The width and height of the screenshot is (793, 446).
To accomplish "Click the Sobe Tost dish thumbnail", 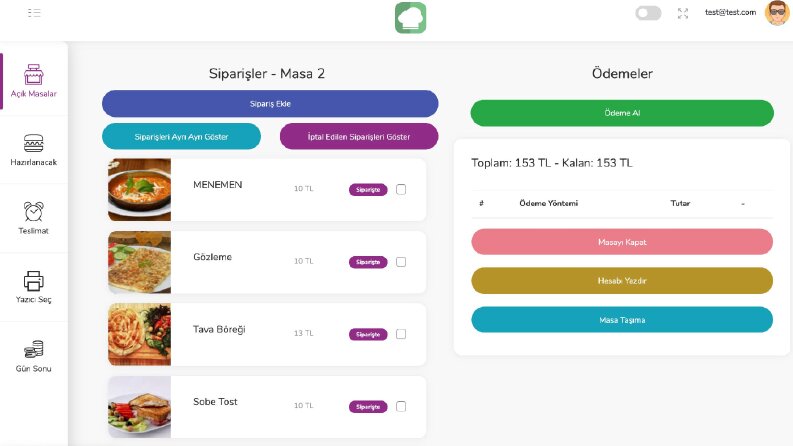I will tap(140, 407).
